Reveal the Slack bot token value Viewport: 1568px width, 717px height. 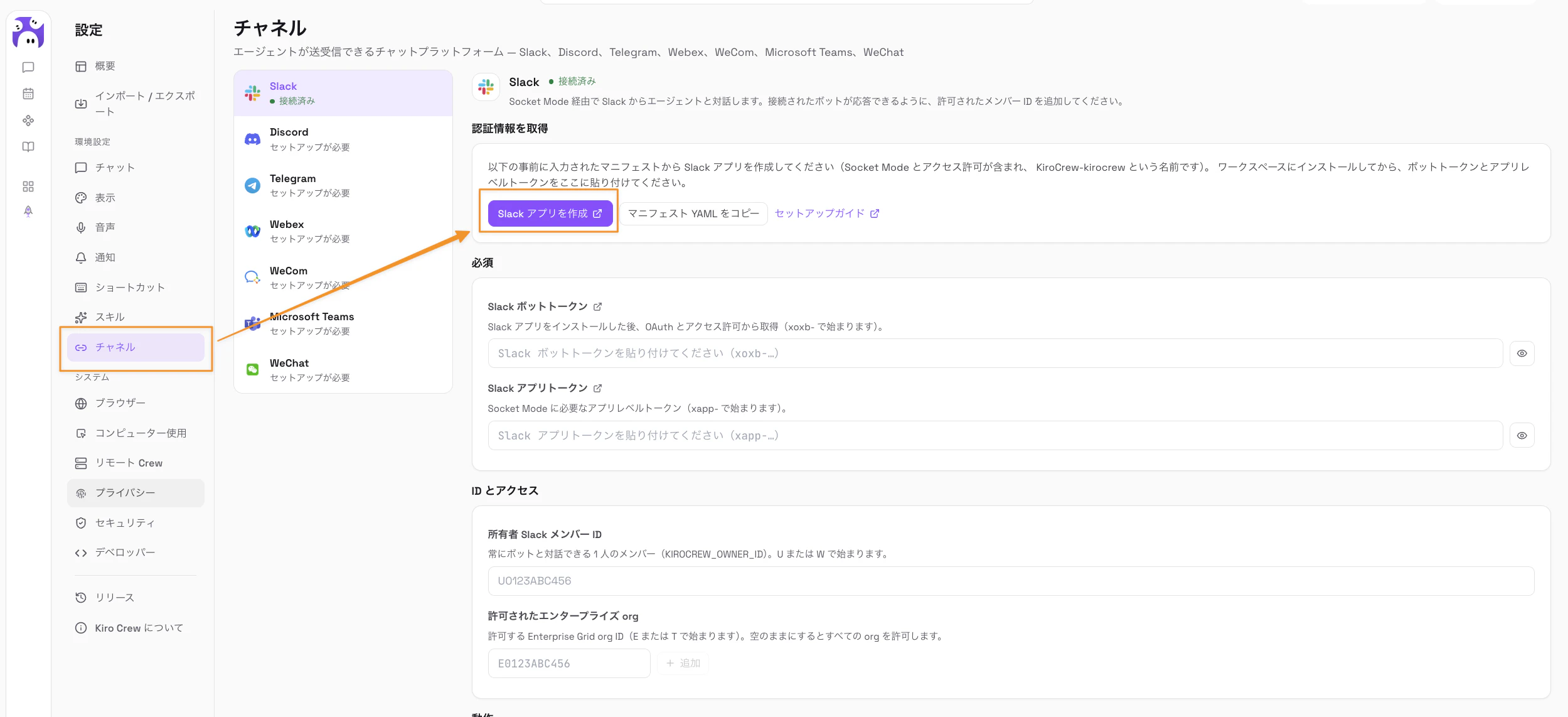(1522, 353)
